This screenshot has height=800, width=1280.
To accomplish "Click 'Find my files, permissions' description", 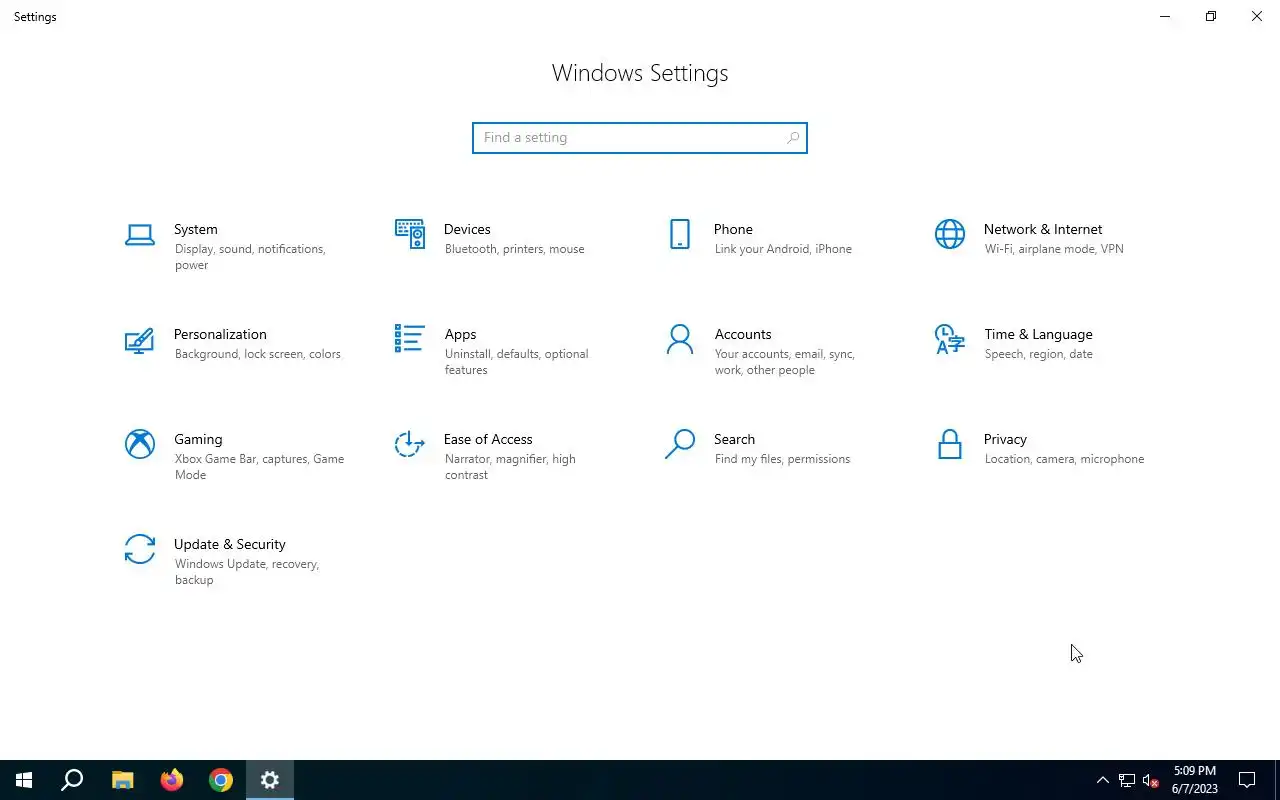I will (782, 459).
